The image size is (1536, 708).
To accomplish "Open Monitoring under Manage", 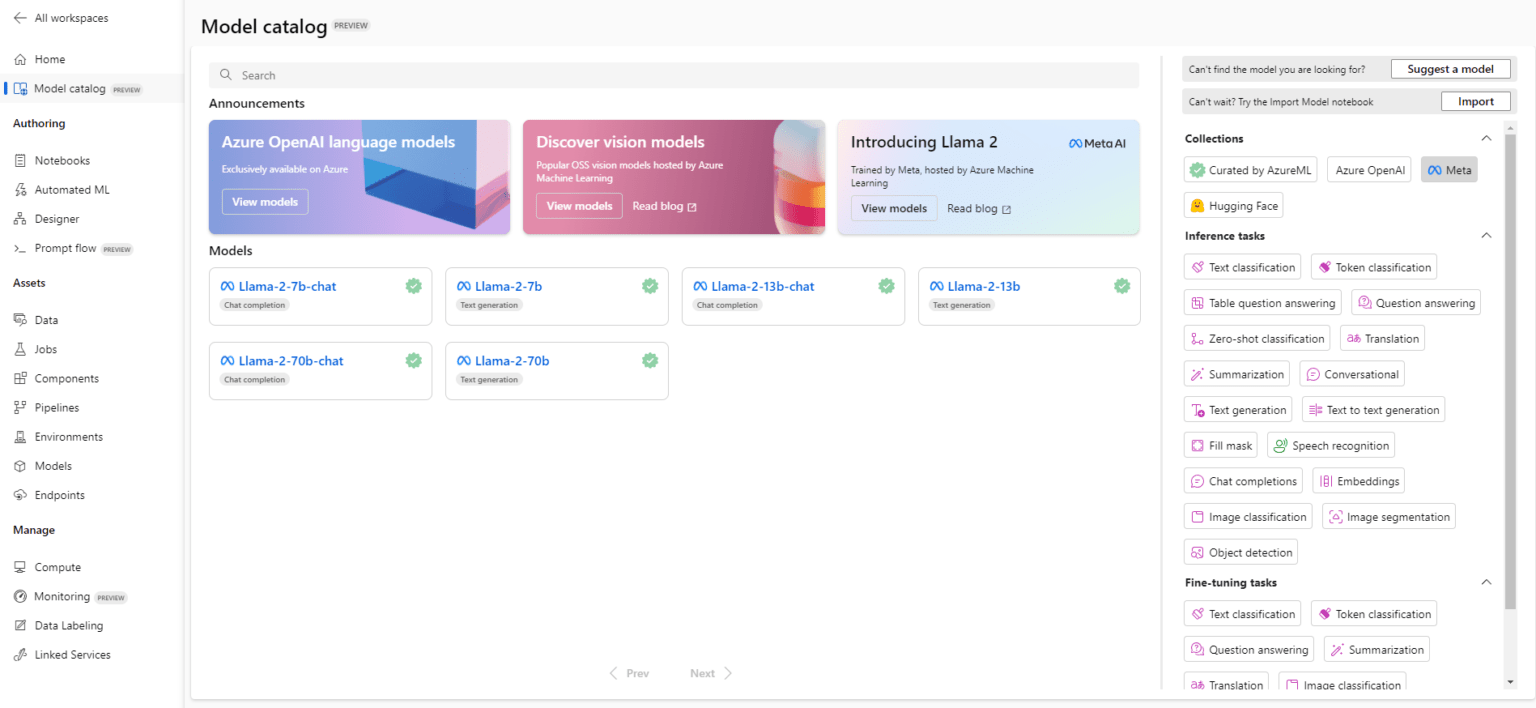I will (x=64, y=596).
